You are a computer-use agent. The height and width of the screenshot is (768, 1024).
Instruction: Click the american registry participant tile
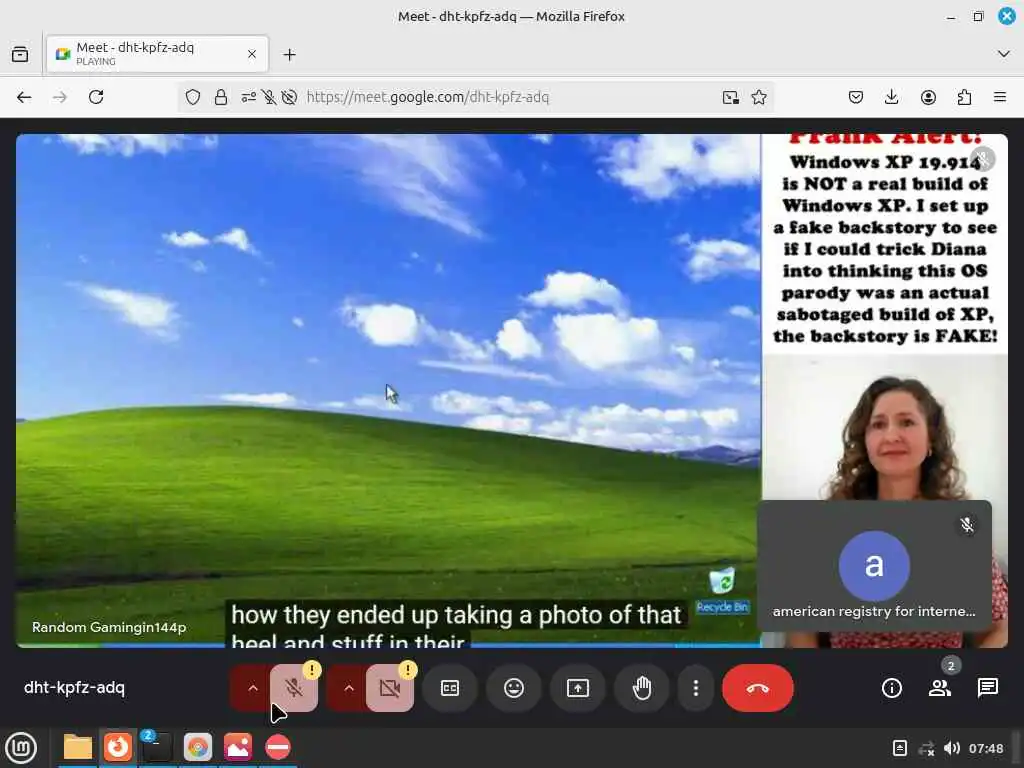tap(874, 566)
